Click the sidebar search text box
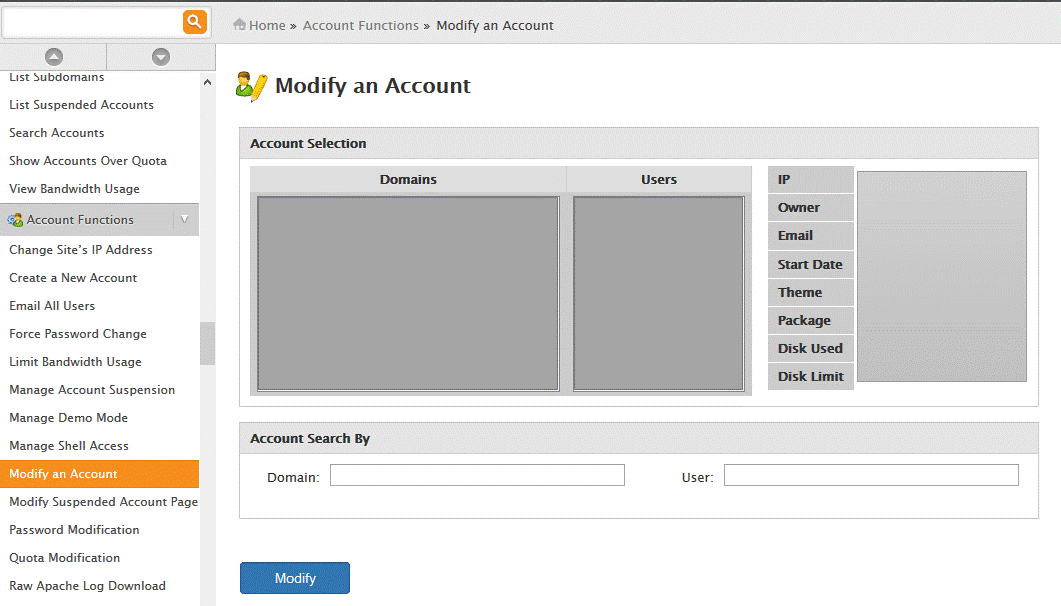1061x606 pixels. [x=92, y=21]
